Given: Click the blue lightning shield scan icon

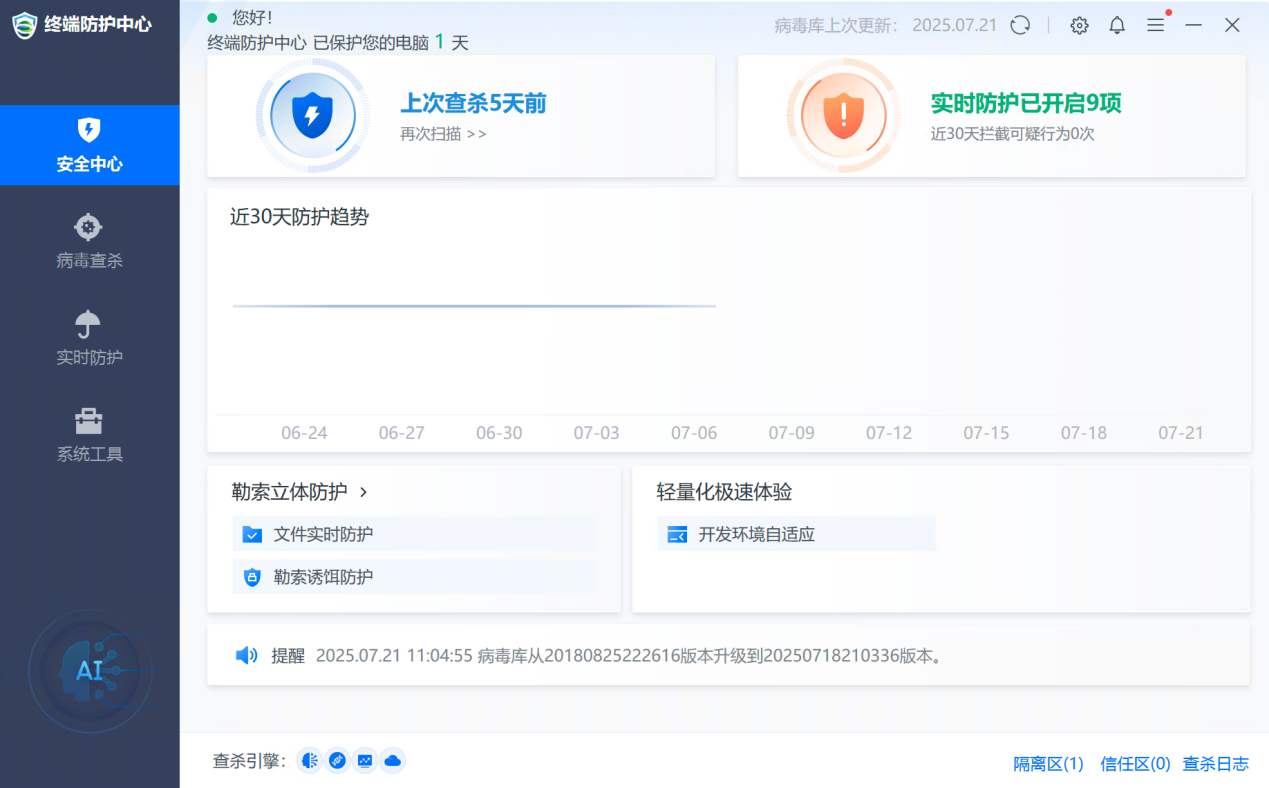Looking at the screenshot, I should (311, 116).
